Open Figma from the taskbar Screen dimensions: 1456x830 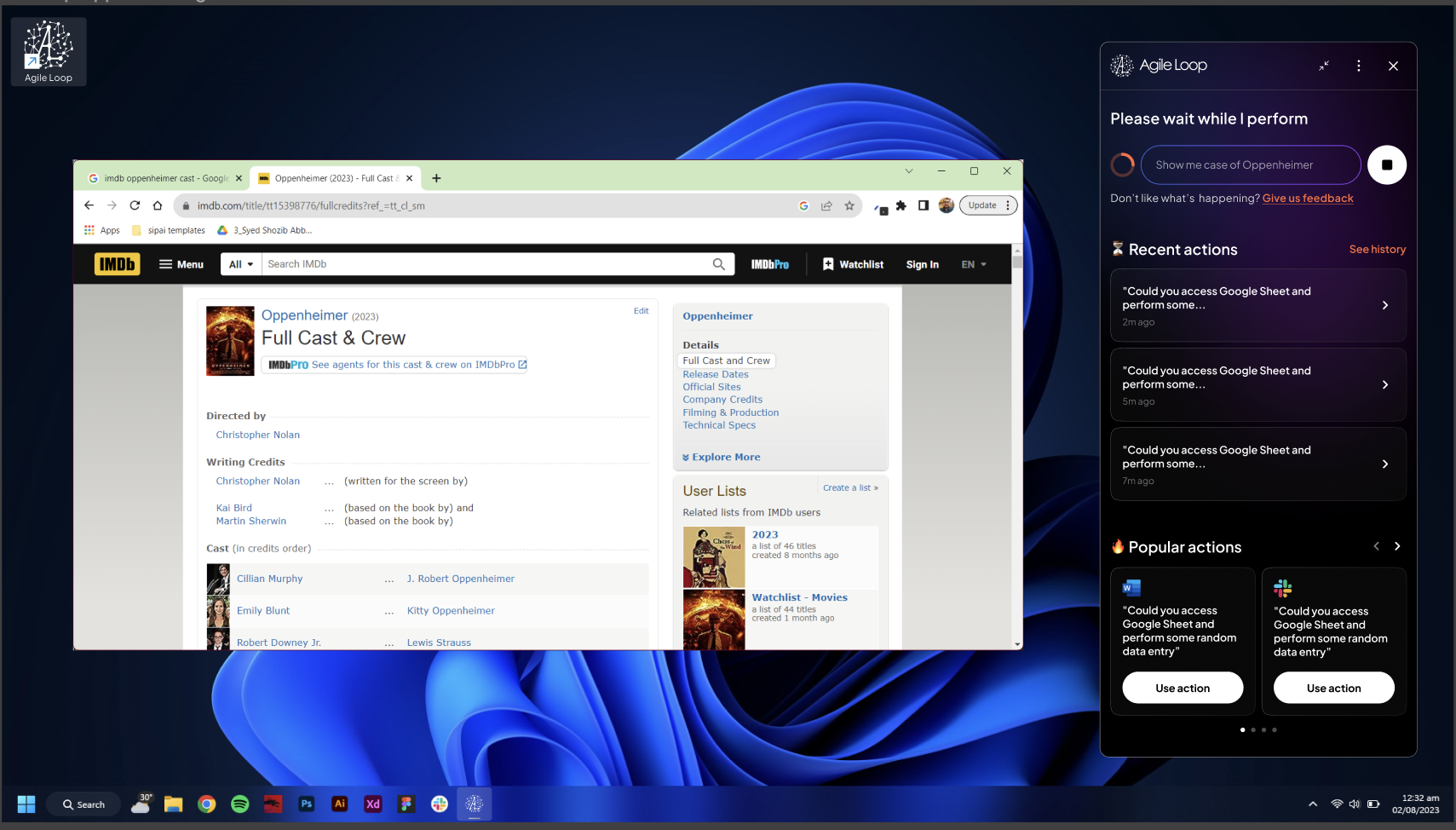click(x=406, y=804)
